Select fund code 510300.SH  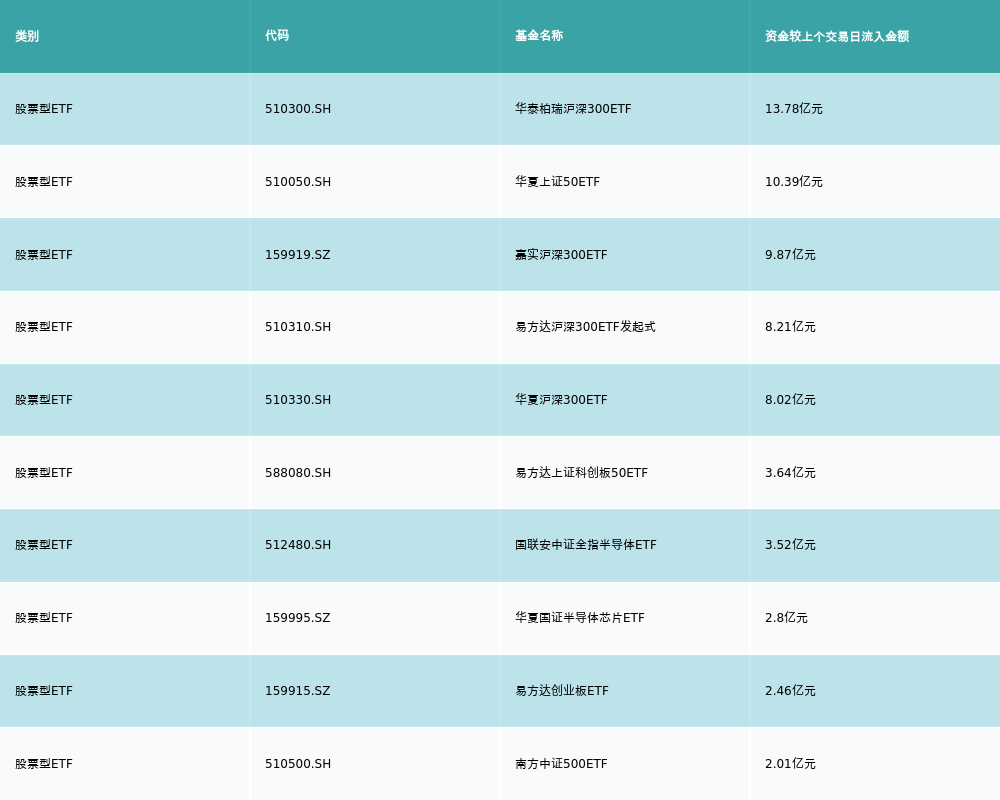pyautogui.click(x=298, y=109)
